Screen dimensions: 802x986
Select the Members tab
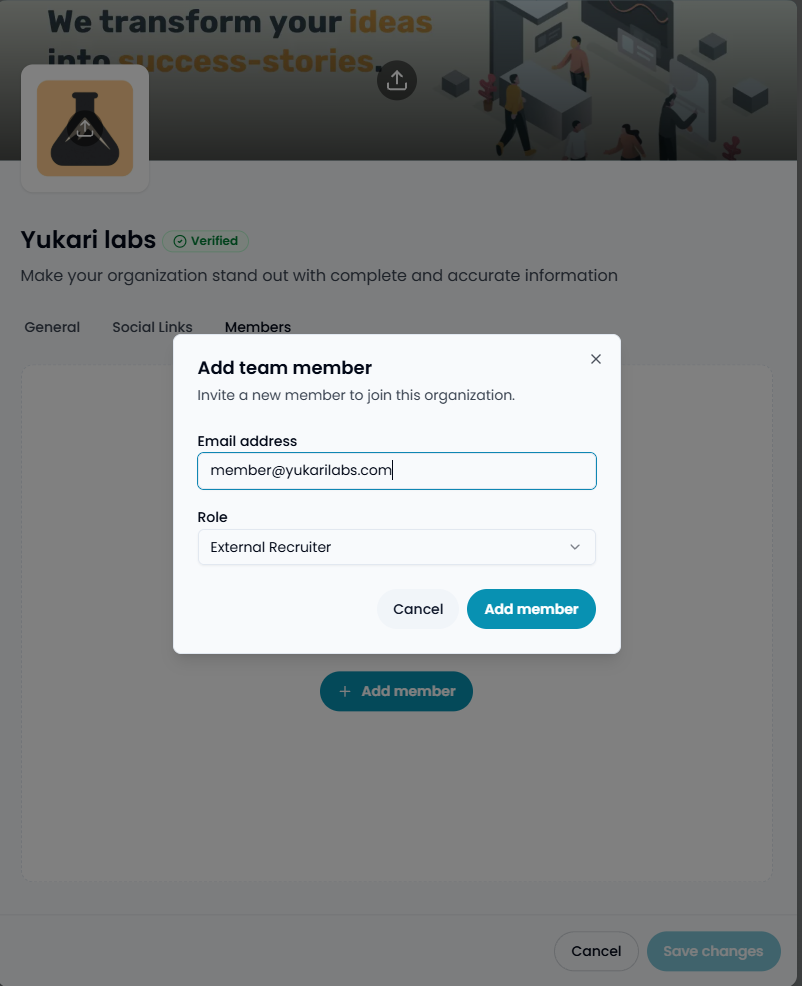[257, 327]
